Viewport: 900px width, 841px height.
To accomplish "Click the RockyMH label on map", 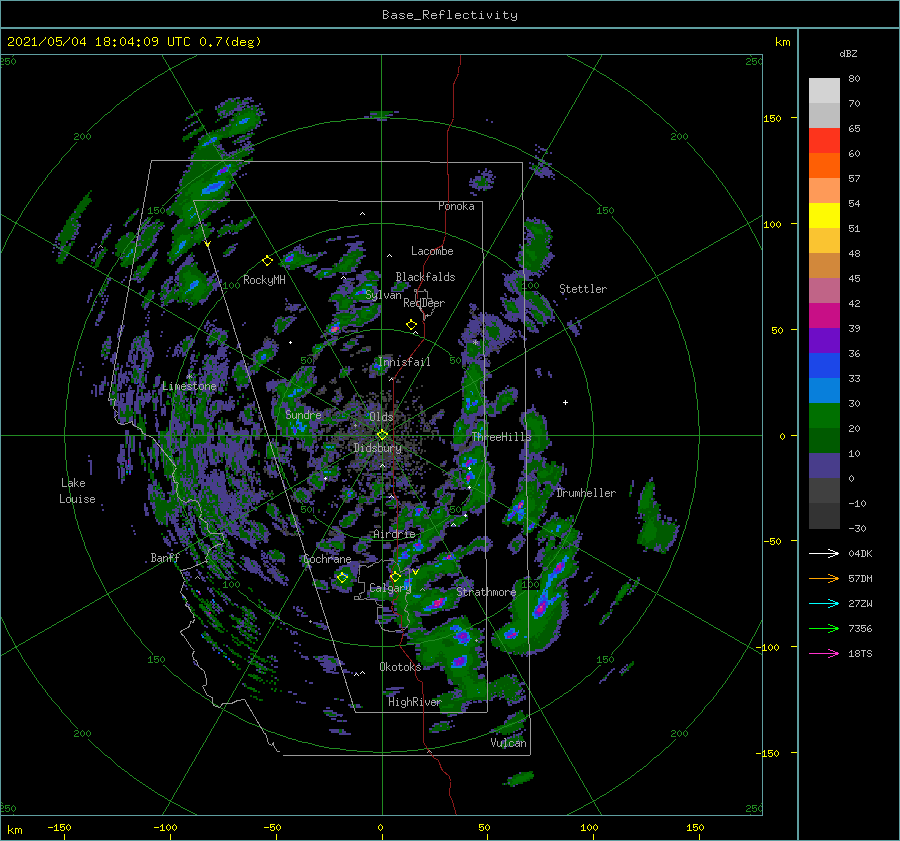I will [x=264, y=280].
